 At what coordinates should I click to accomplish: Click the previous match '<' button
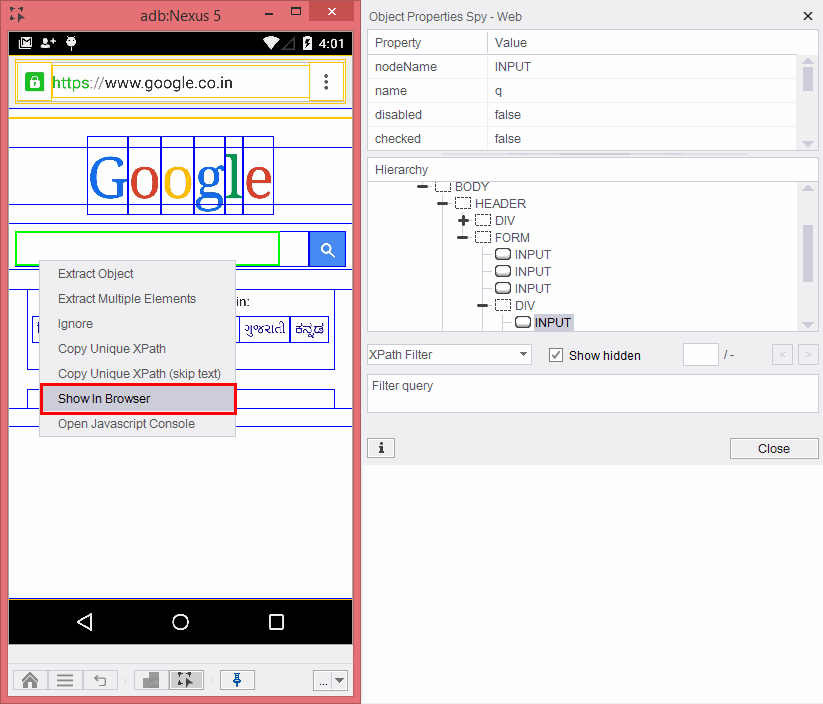tap(783, 355)
